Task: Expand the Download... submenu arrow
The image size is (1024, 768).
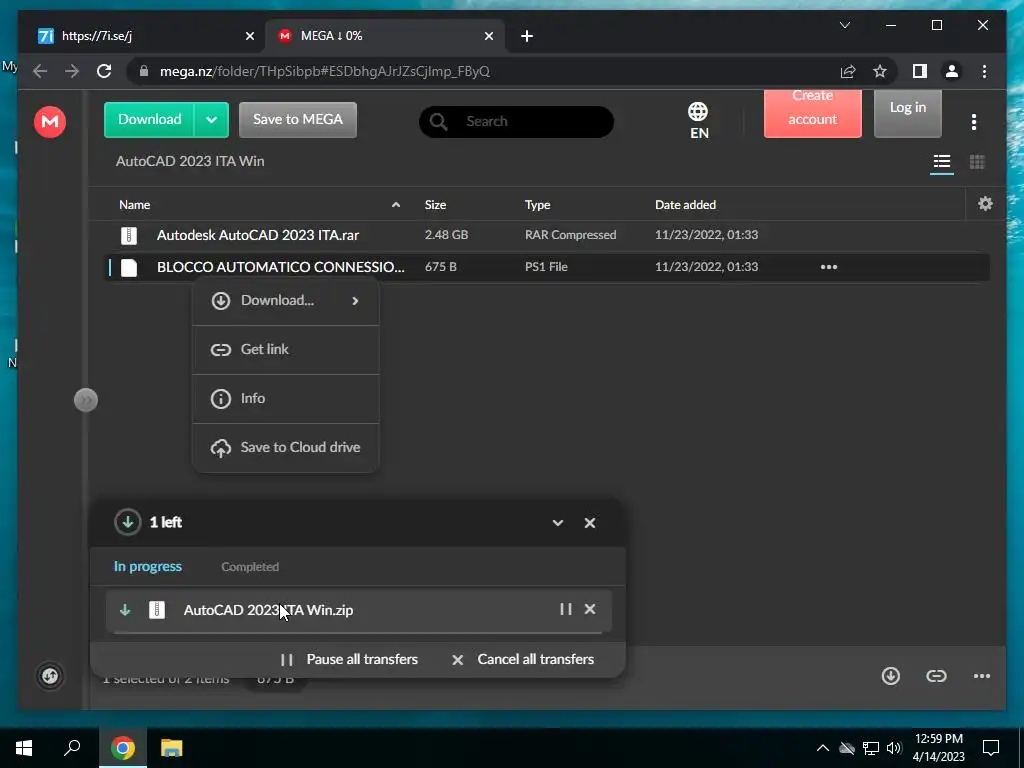Action: tap(355, 300)
